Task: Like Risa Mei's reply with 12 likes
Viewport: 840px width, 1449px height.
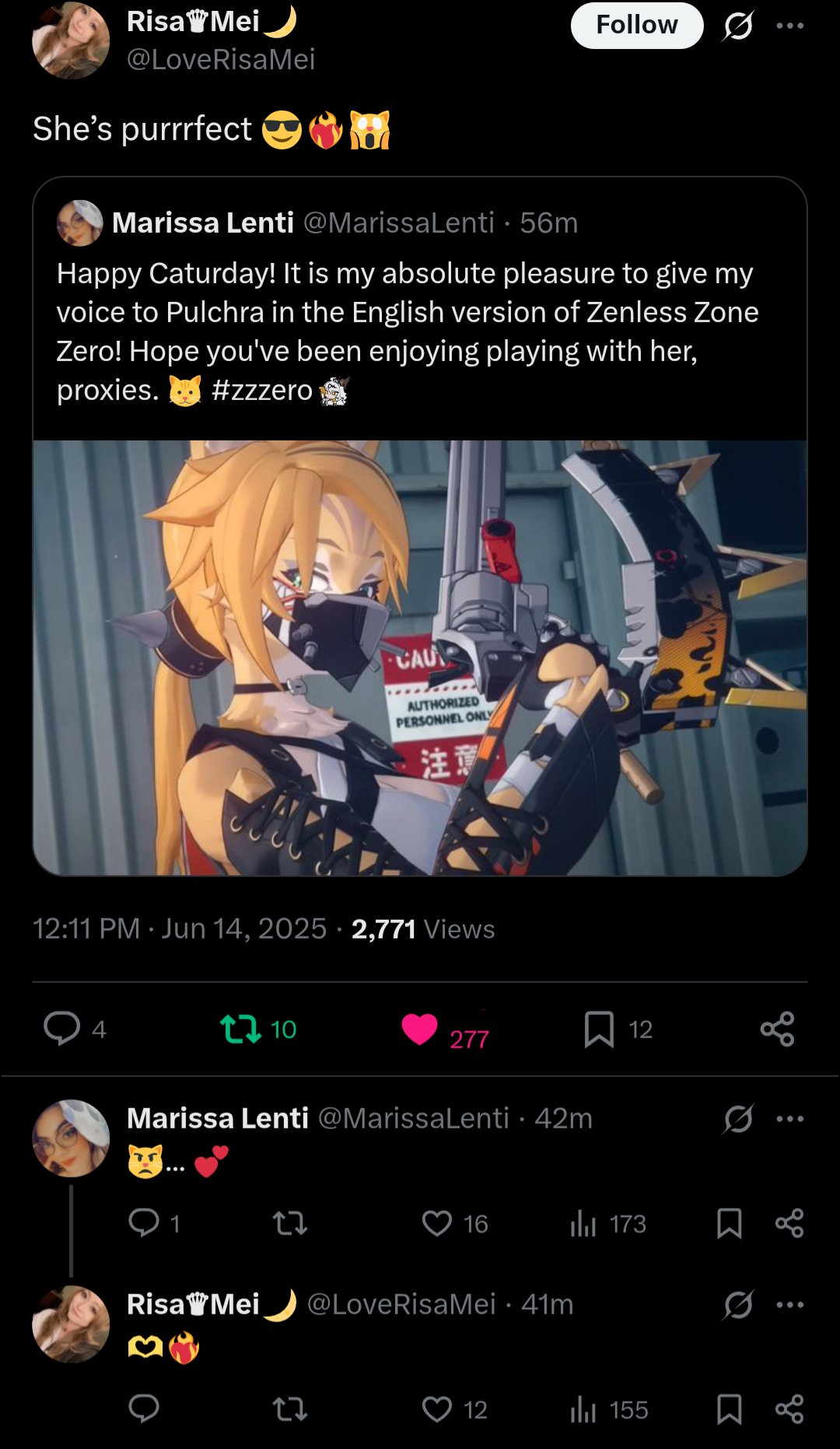Action: tap(437, 1409)
